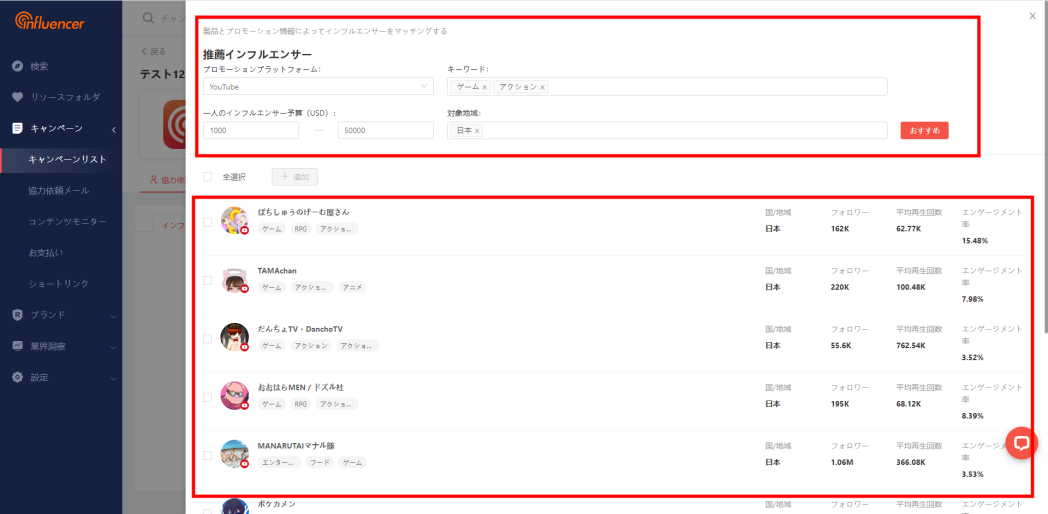Select the おおはらMEN row checkbox

tap(207, 397)
